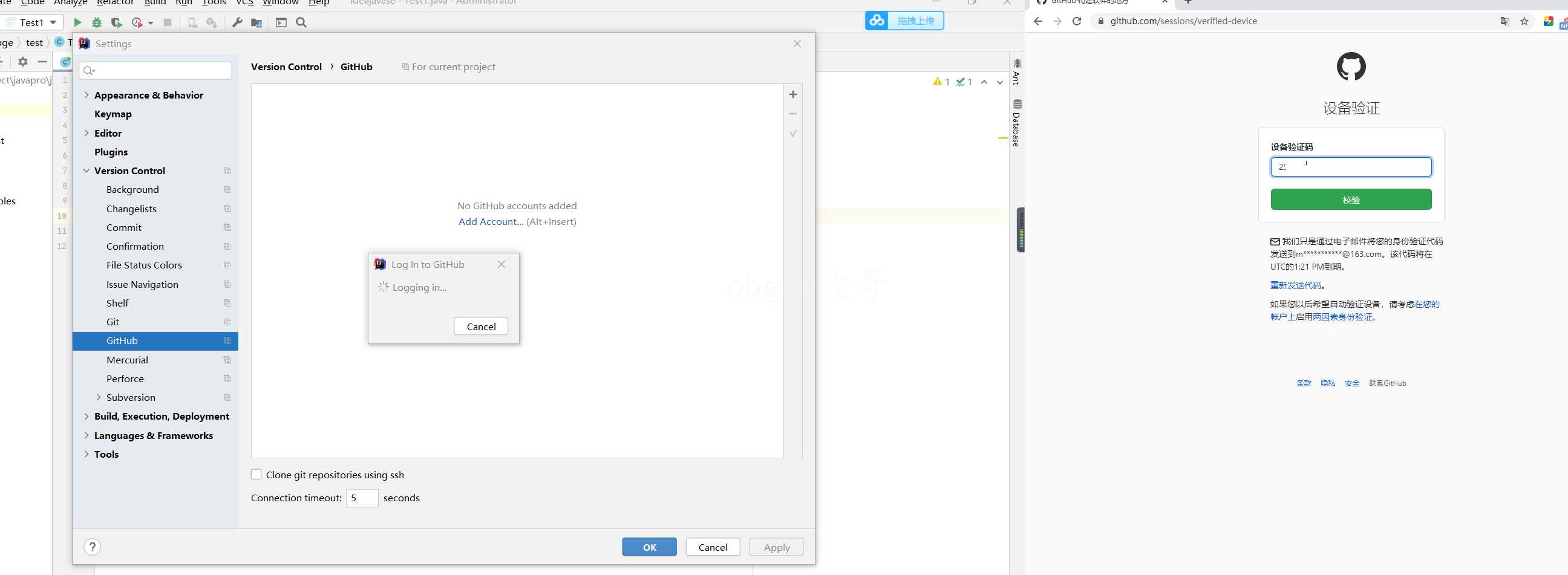Add a GitHub account with the plus icon

click(792, 94)
